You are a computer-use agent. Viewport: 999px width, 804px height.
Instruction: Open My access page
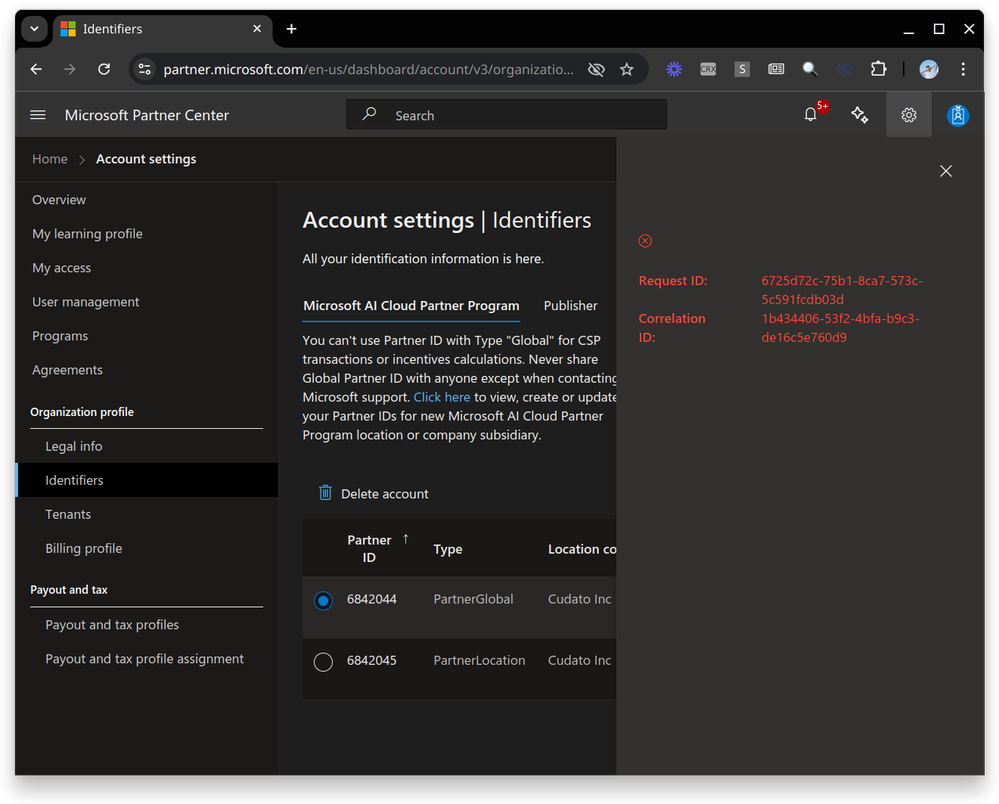[62, 268]
